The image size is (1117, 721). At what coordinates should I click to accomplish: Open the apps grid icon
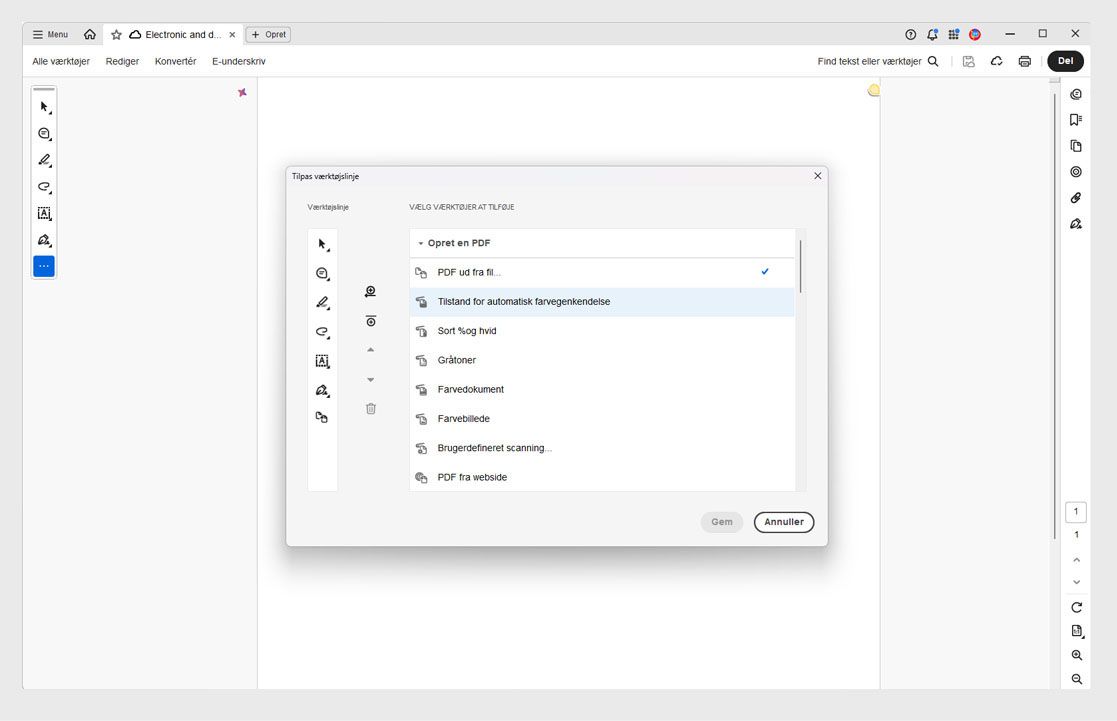pyautogui.click(x=954, y=34)
